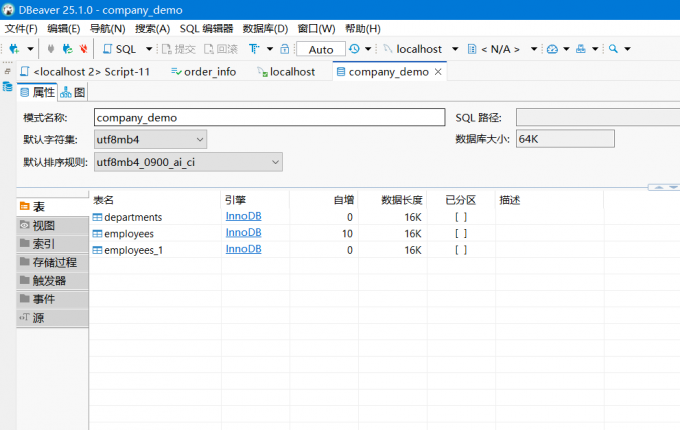Toggle partitioned checkbox for employees_1 row
This screenshot has width=680, height=430.
pyautogui.click(x=460, y=250)
